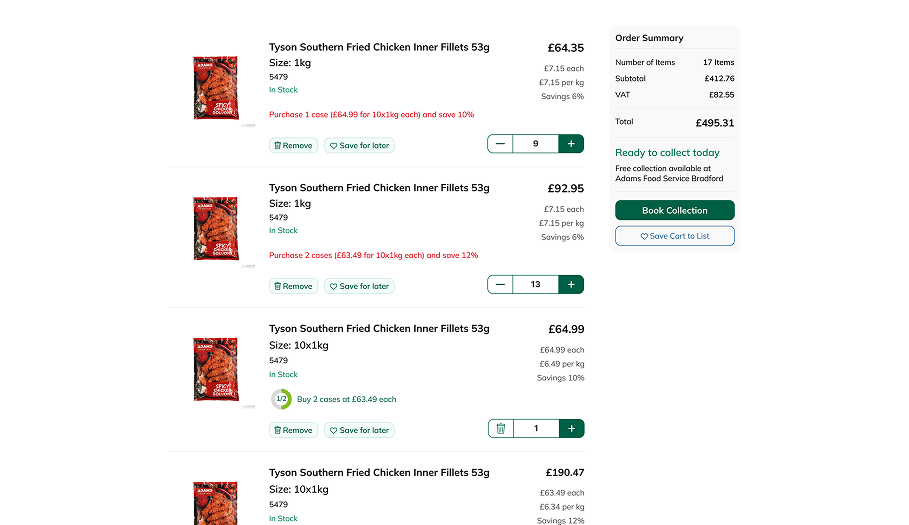Remove the £64.99 10x1kg case
Screen dimensions: 909x525
[x=293, y=430]
